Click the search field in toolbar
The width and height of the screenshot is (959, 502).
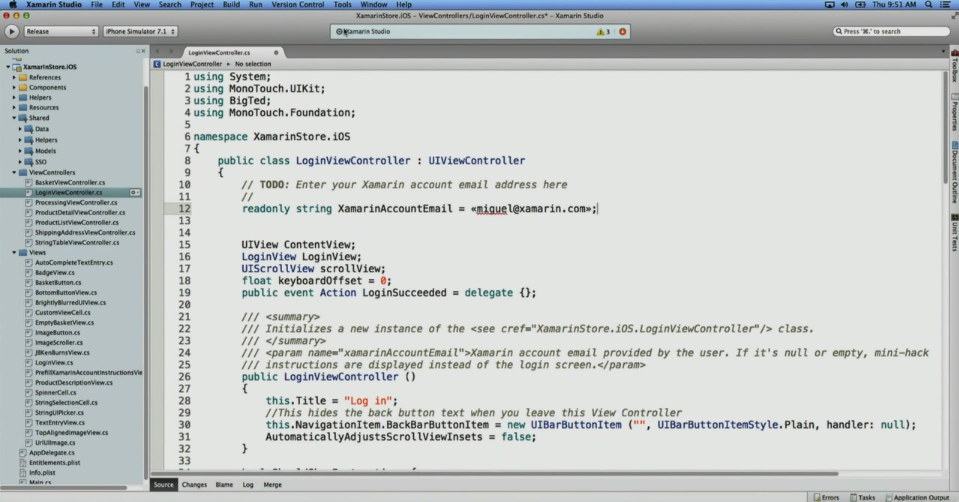coord(890,31)
